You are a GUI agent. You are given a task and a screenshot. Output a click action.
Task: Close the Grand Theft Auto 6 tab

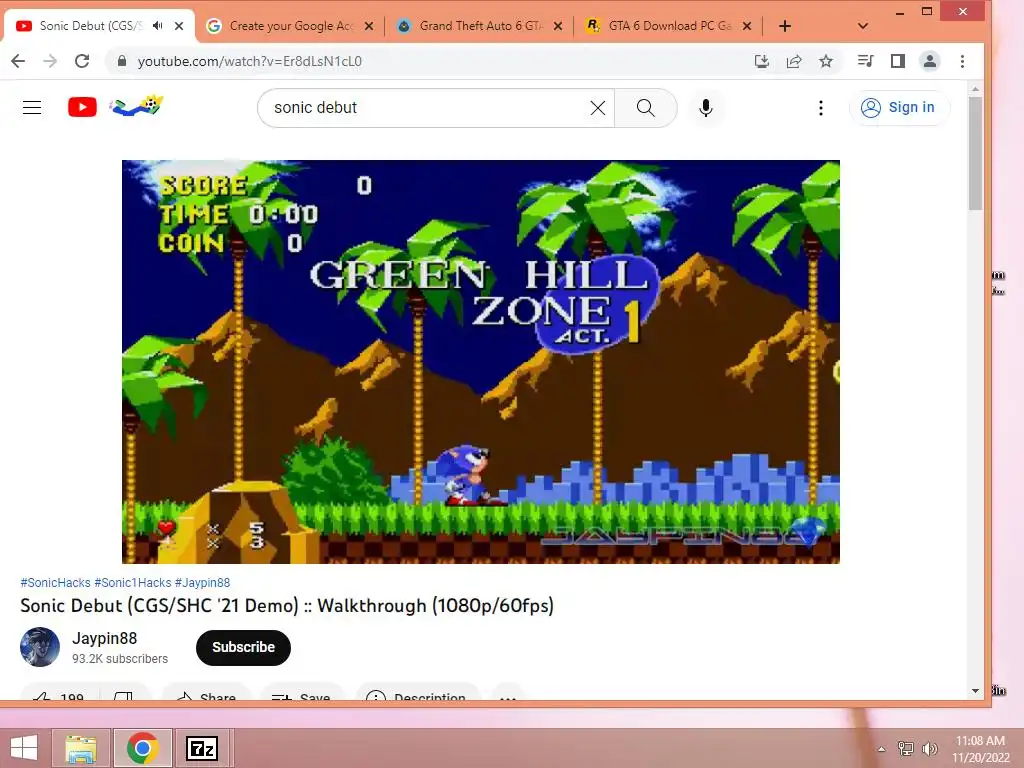558,26
